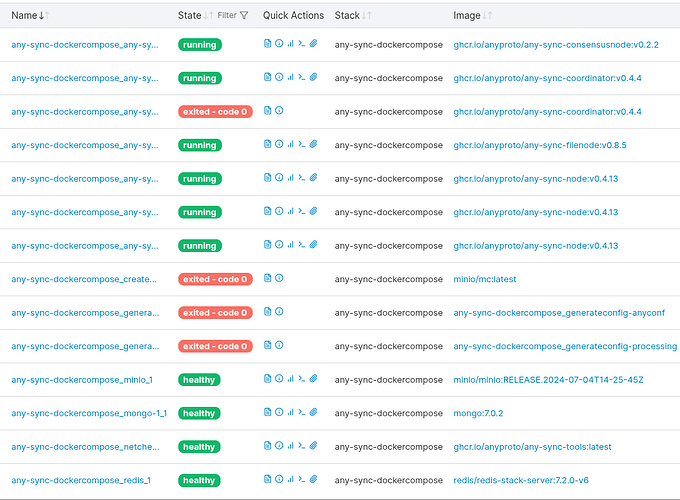
Task: Open the minio/mc:latest image link
Action: pos(485,279)
